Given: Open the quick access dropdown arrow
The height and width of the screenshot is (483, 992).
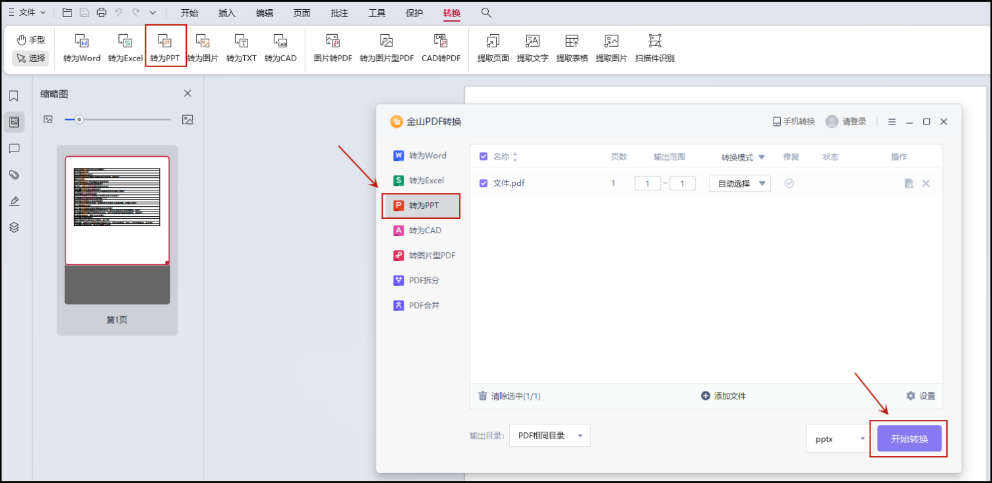Looking at the screenshot, I should pos(153,13).
